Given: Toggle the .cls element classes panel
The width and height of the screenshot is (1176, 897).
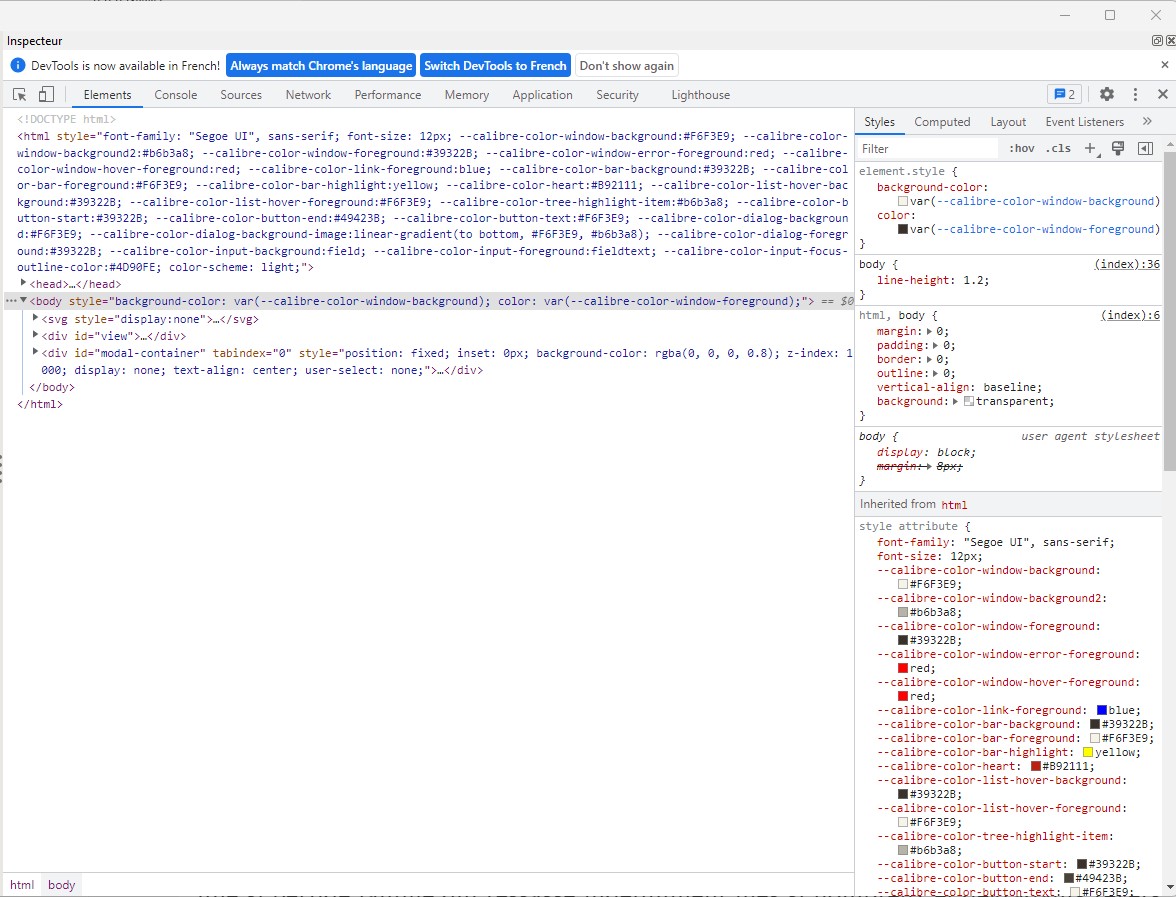Looking at the screenshot, I should [1058, 149].
